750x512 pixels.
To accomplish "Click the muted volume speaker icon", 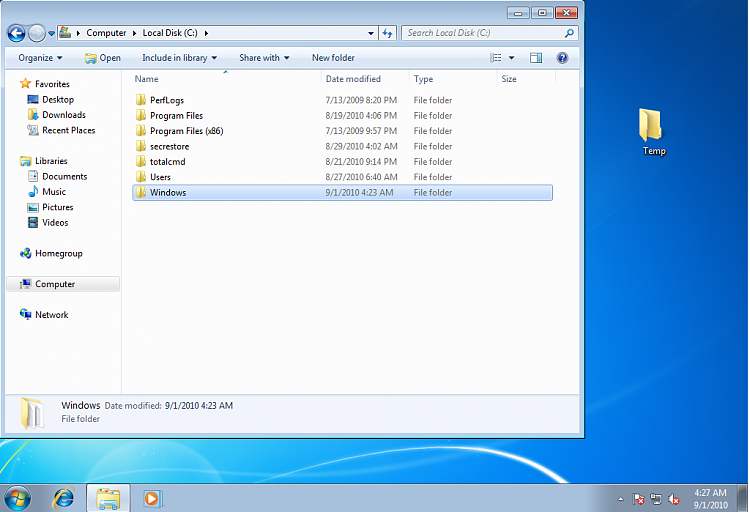I will 673,500.
